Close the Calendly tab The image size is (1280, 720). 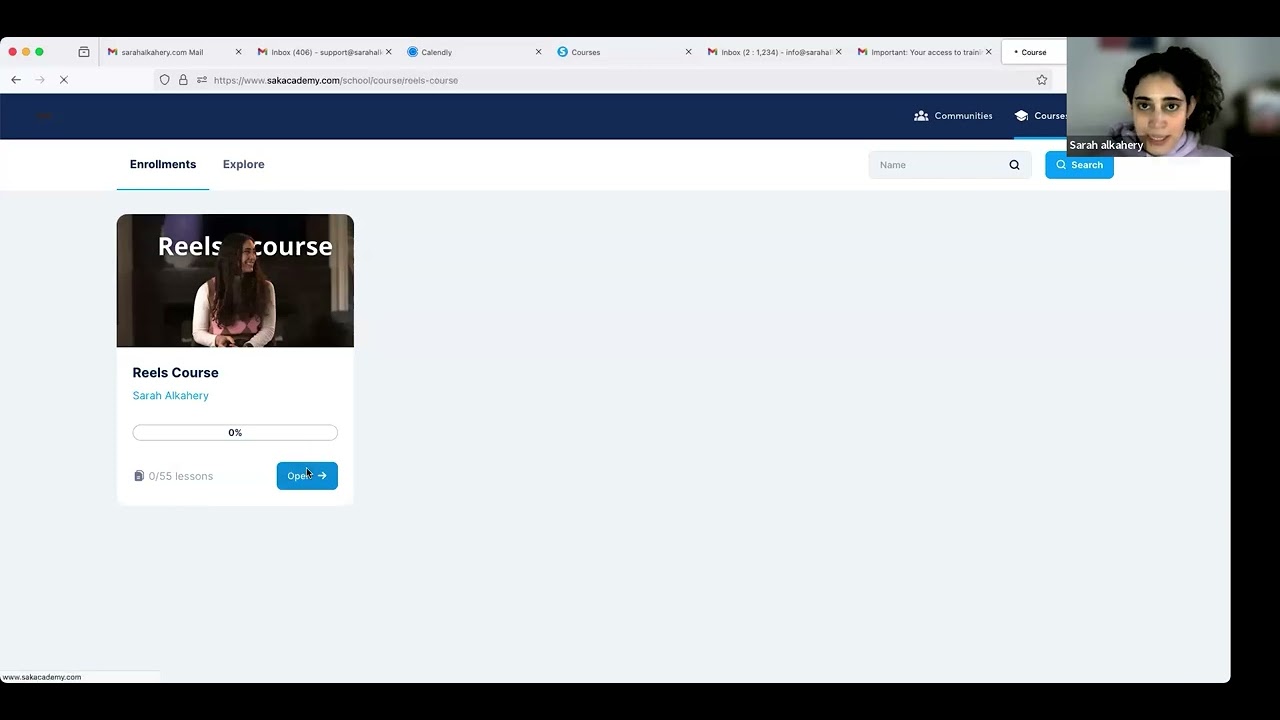click(538, 52)
